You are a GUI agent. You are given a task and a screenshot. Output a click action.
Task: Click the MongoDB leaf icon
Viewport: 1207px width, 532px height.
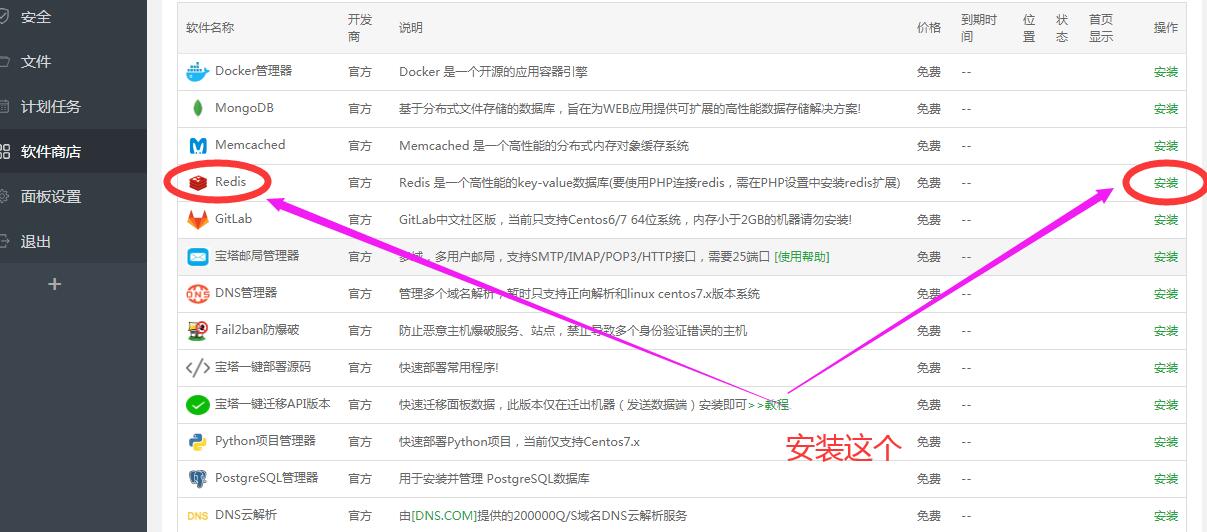(x=197, y=109)
